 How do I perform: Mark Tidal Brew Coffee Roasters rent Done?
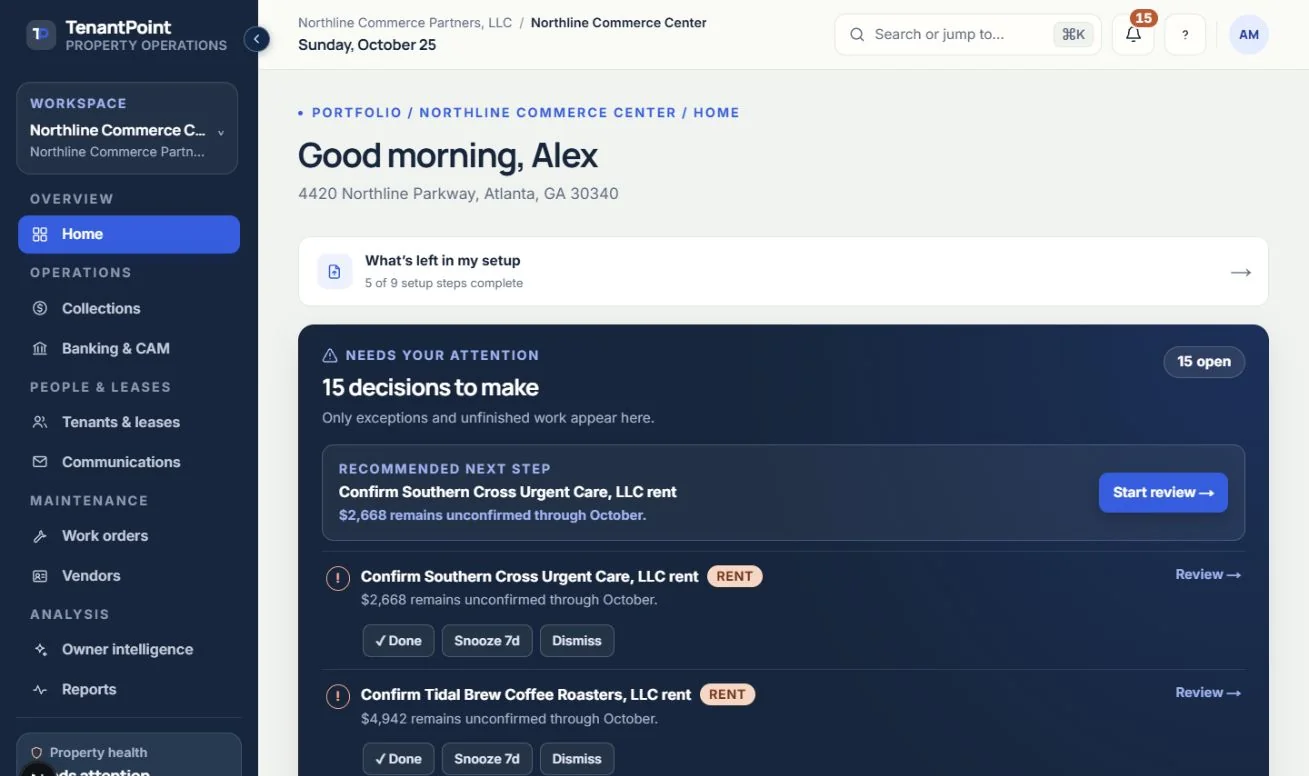pyautogui.click(x=398, y=759)
